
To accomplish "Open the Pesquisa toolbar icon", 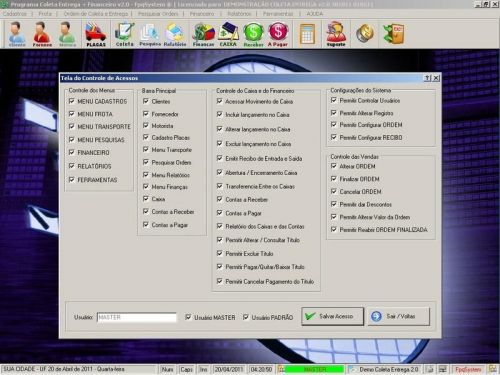I will tap(150, 34).
